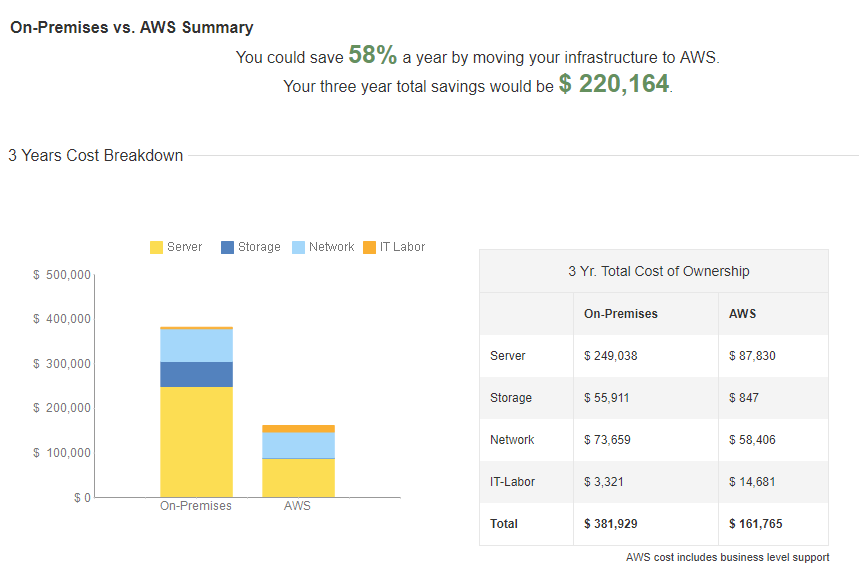
Task: Click the $ 220,164 three year savings amount
Action: click(614, 84)
